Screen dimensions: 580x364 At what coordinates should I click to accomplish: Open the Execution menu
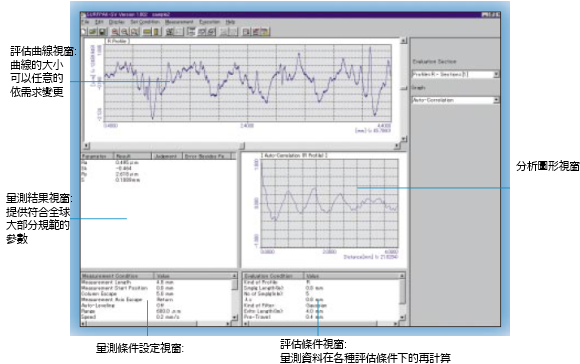(209, 22)
